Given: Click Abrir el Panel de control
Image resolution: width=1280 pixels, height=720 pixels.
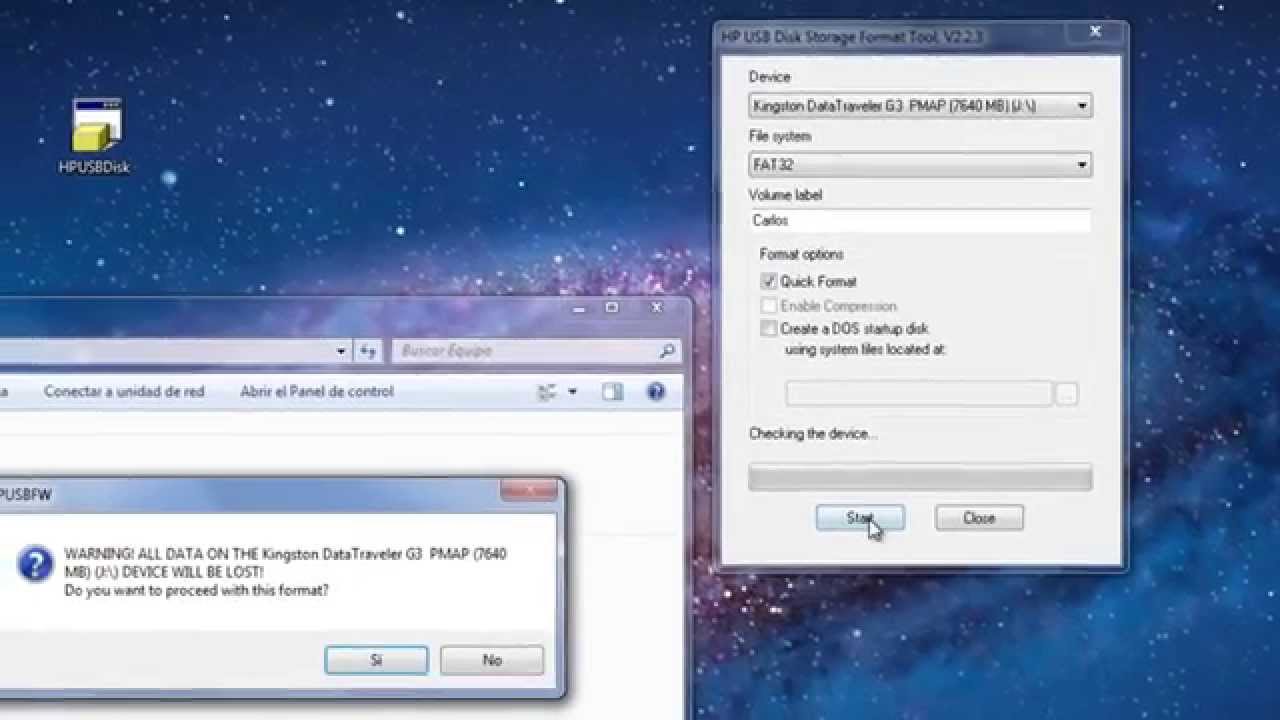Looking at the screenshot, I should (x=317, y=392).
